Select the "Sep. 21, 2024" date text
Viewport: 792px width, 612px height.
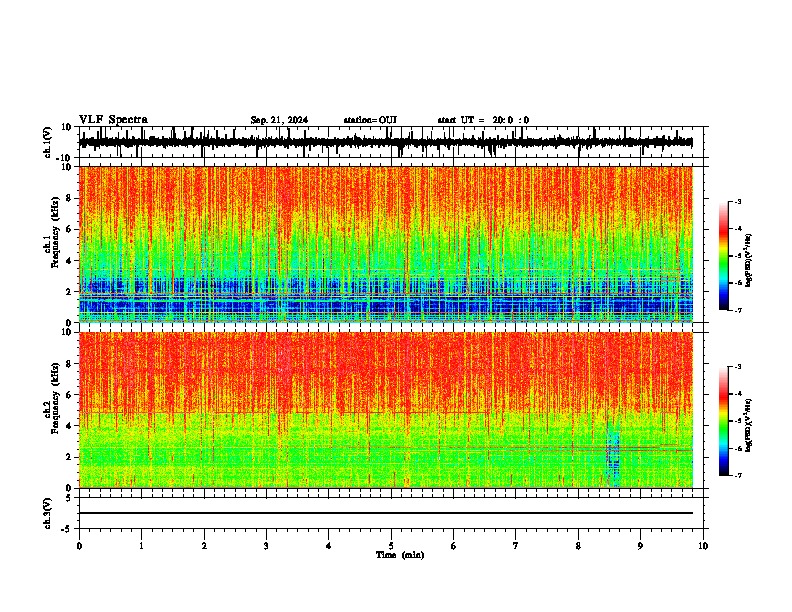pos(279,120)
